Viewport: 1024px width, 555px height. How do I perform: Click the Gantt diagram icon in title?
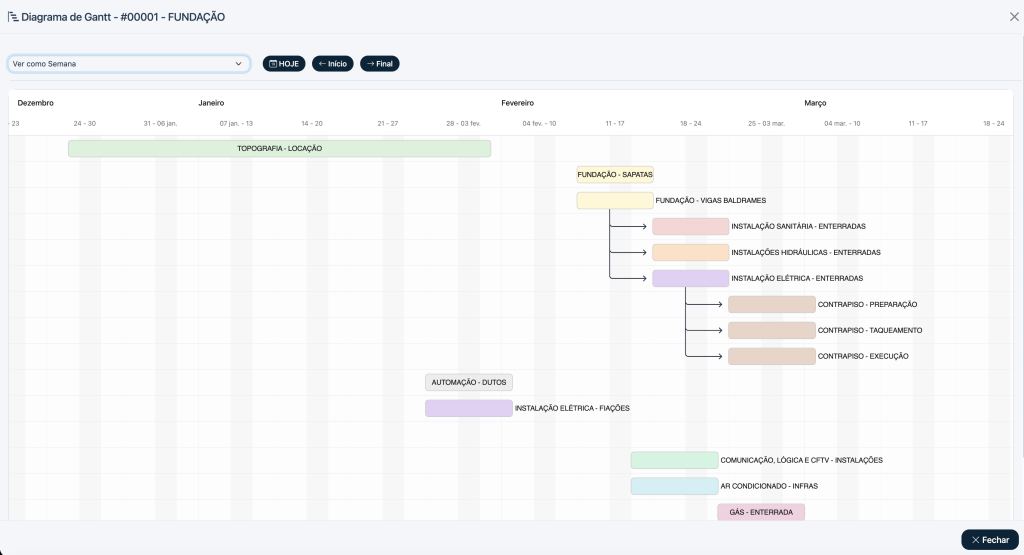coord(13,17)
